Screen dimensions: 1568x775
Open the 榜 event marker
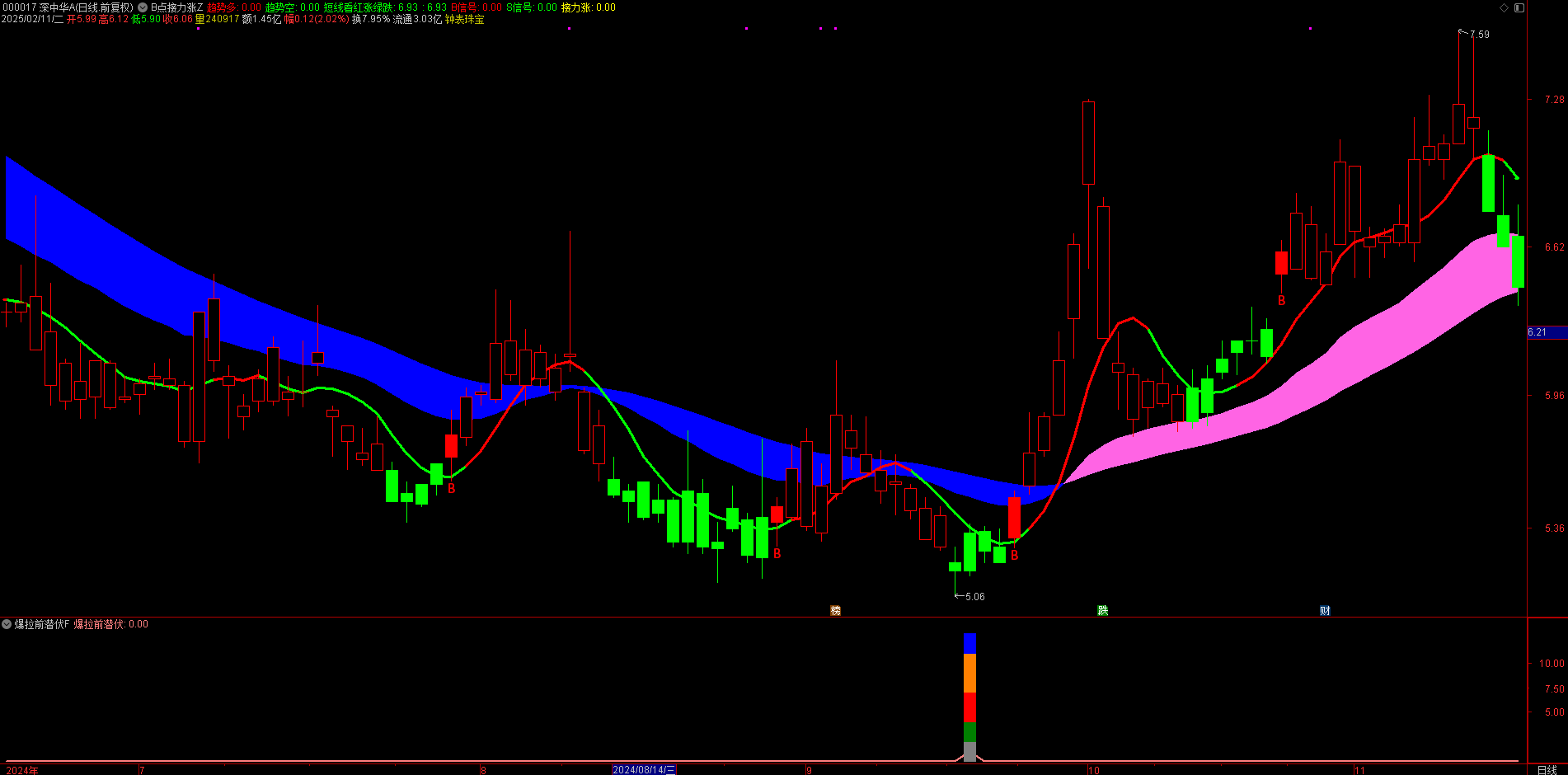(835, 610)
